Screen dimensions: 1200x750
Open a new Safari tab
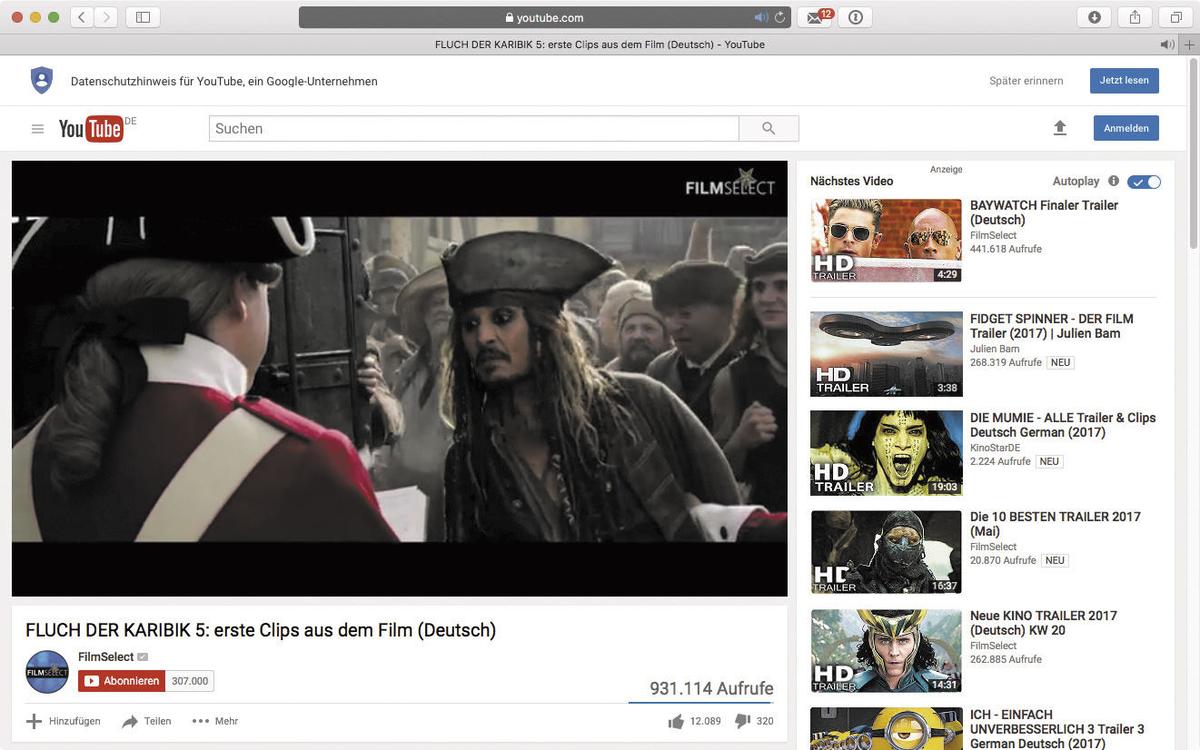pyautogui.click(x=1188, y=45)
